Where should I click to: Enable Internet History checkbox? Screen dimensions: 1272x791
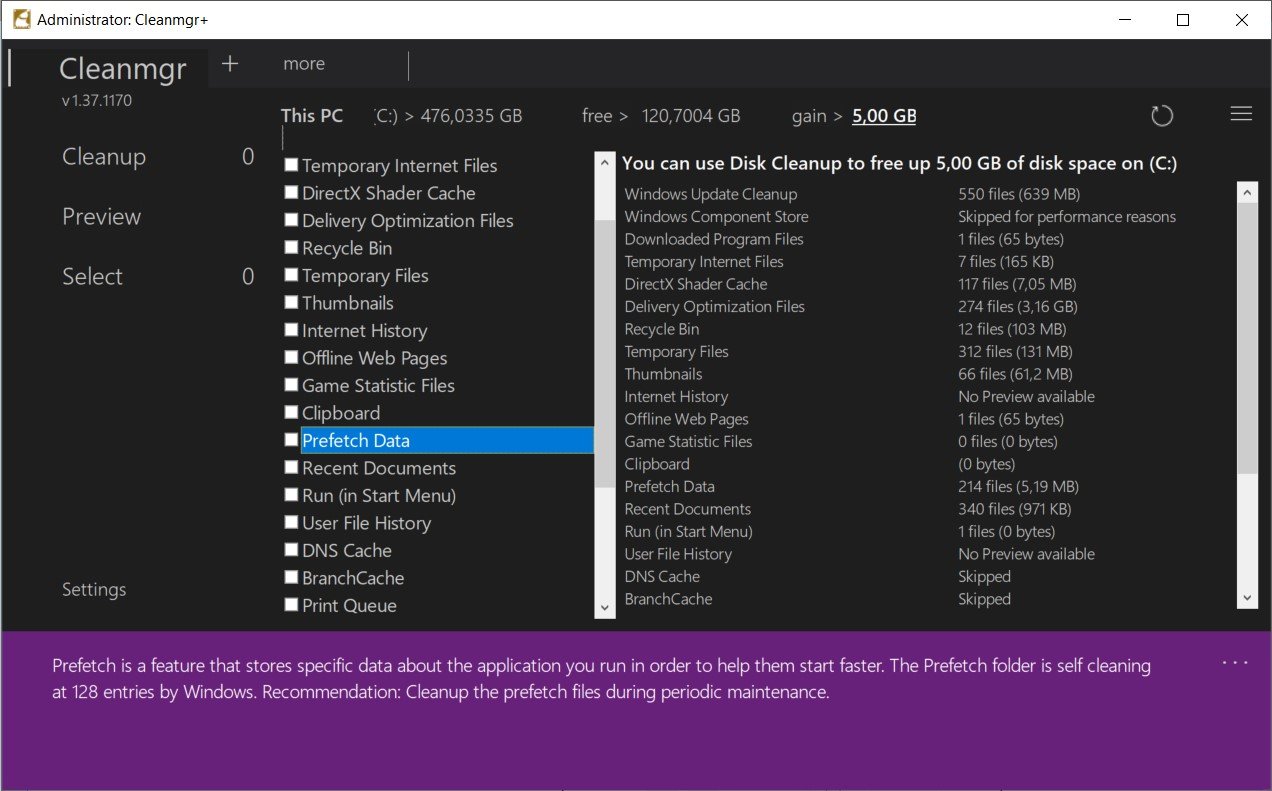click(291, 330)
